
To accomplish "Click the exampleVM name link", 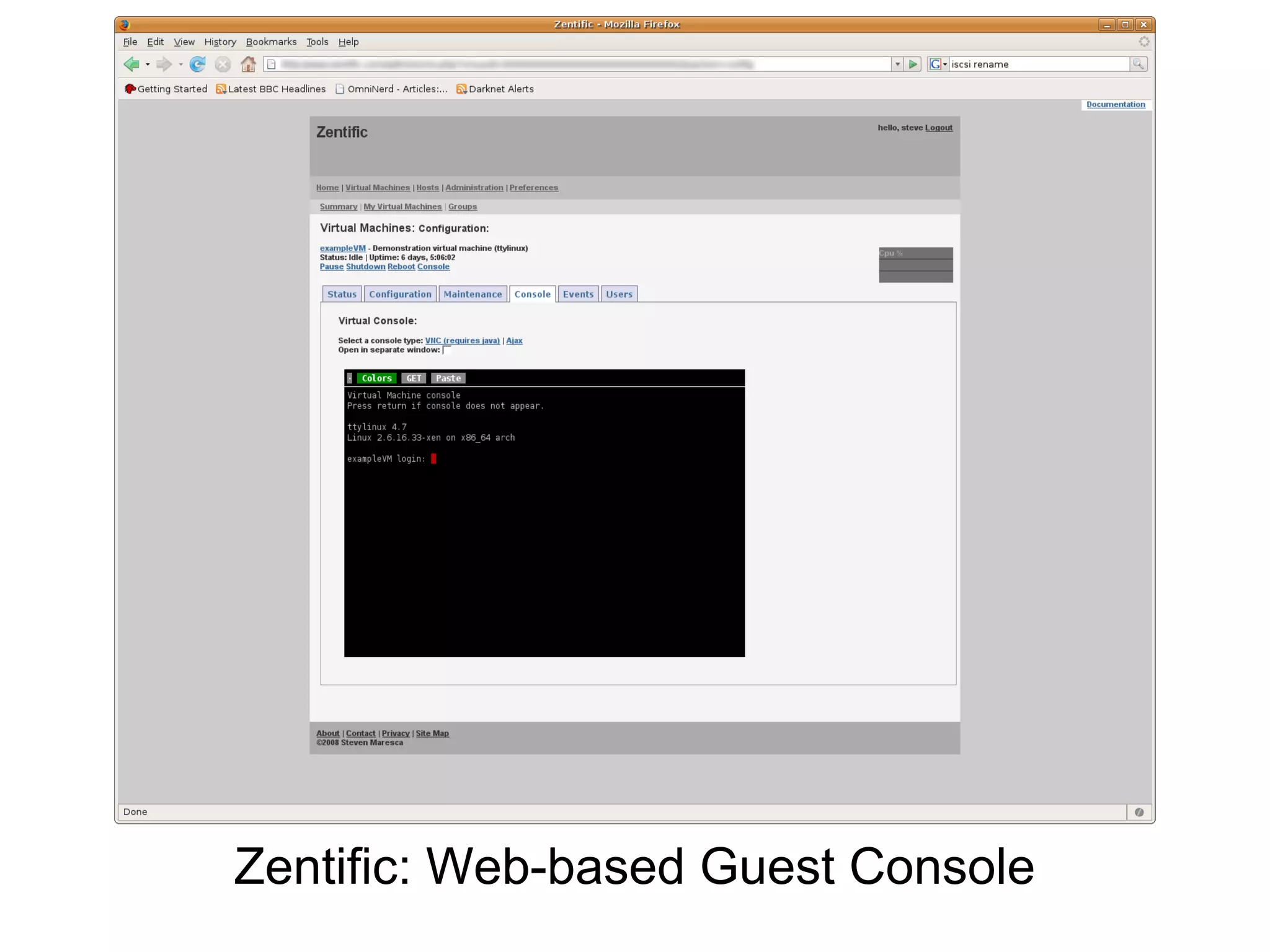I will pyautogui.click(x=343, y=248).
